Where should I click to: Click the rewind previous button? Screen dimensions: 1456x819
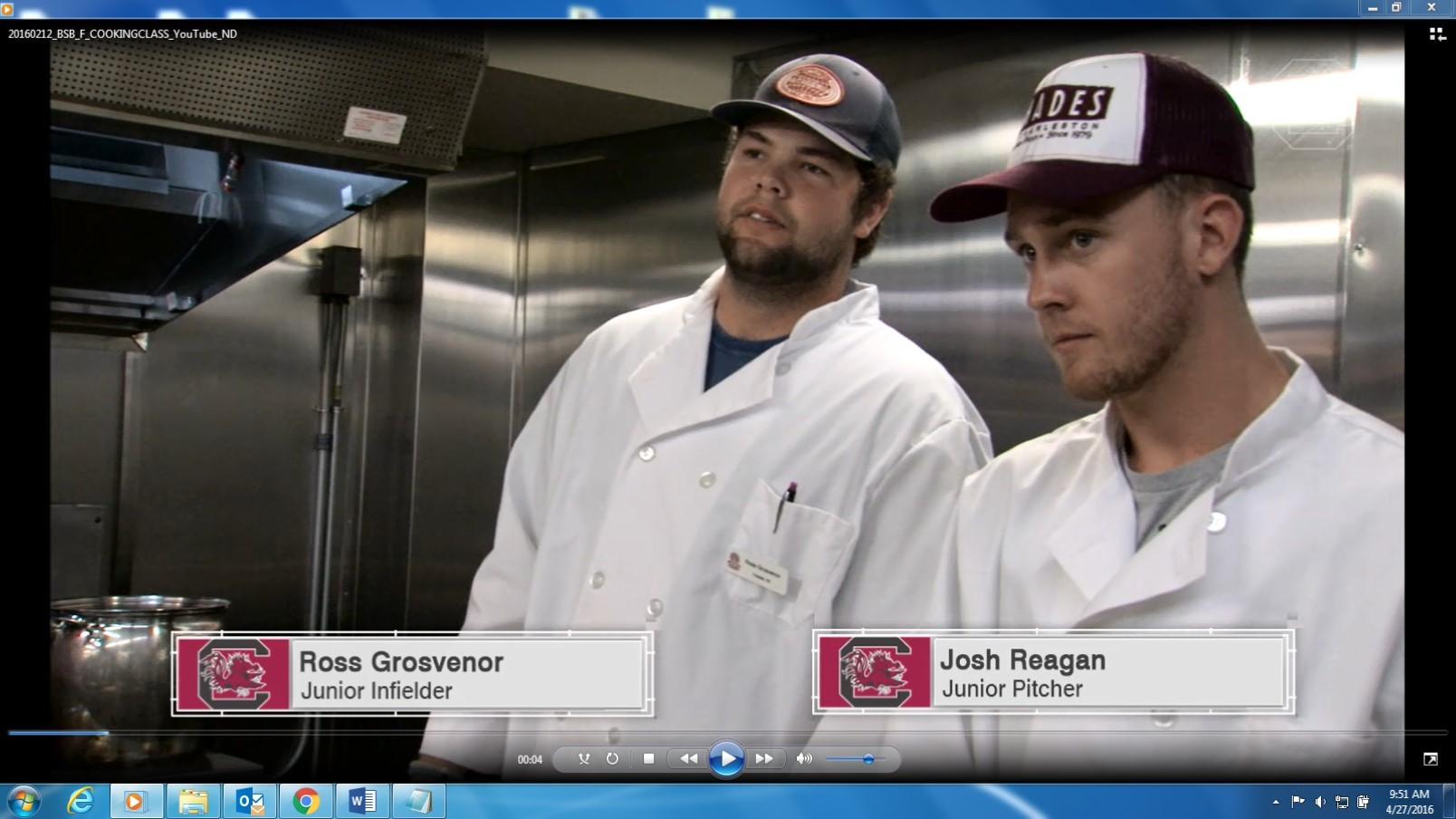(688, 759)
